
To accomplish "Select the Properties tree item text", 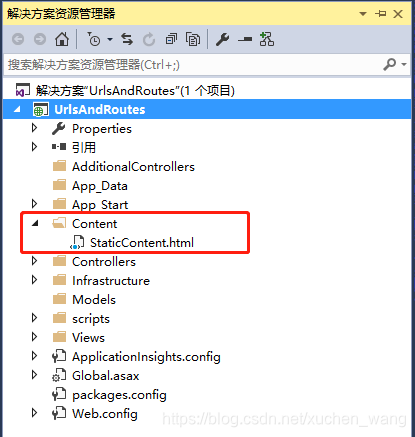I will coord(102,129).
